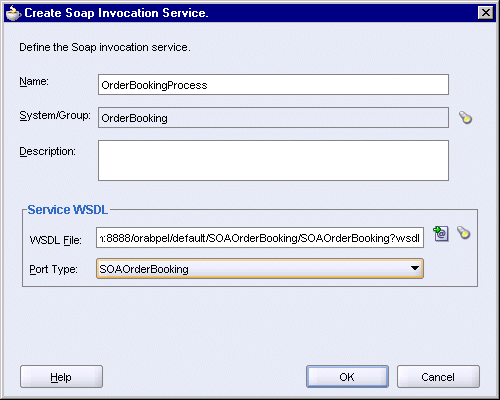The height and width of the screenshot is (400, 500).
Task: Browse for WSDL file with flashlight icon
Action: (463, 233)
